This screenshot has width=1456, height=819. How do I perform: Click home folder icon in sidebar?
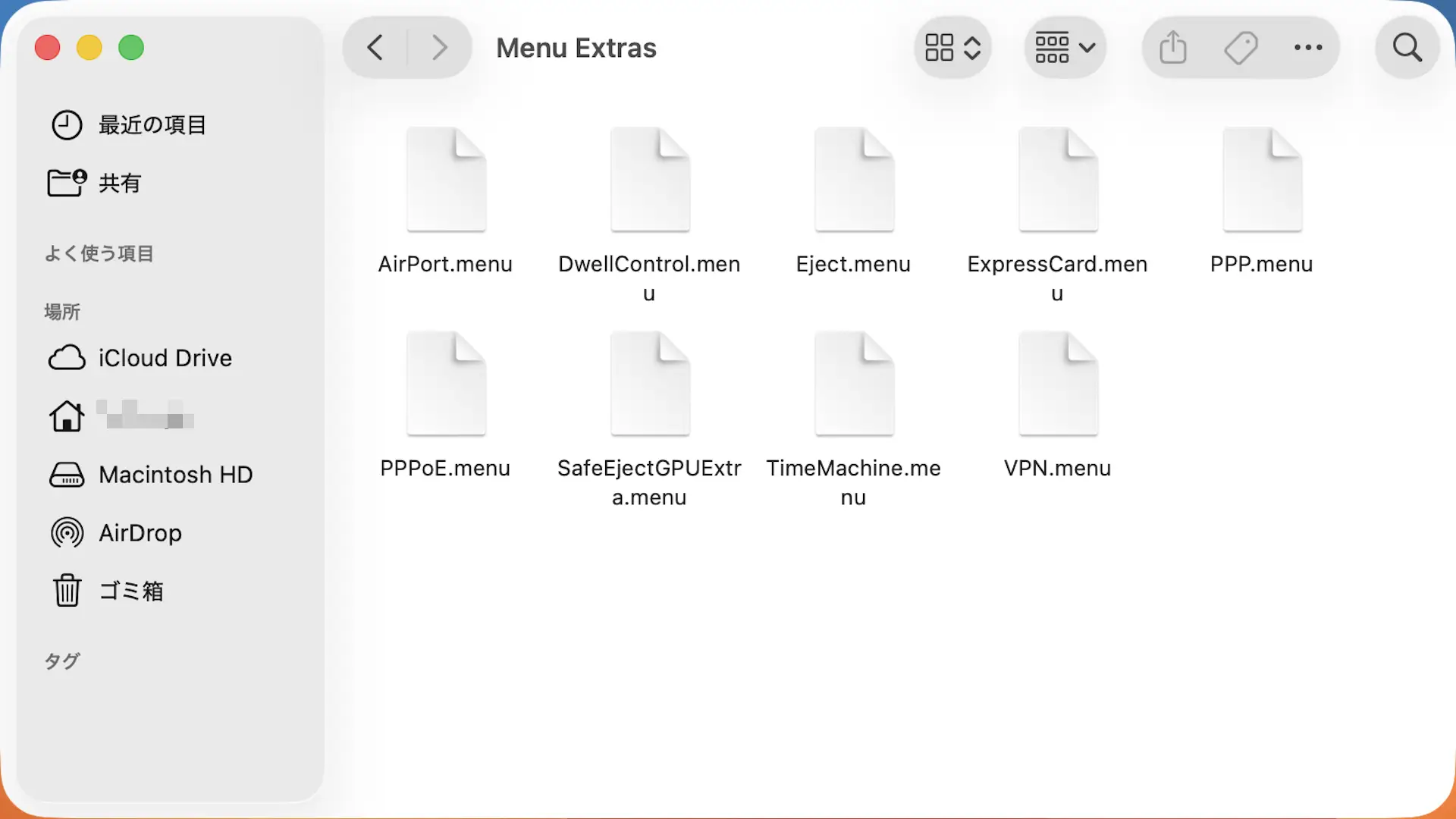pyautogui.click(x=67, y=416)
